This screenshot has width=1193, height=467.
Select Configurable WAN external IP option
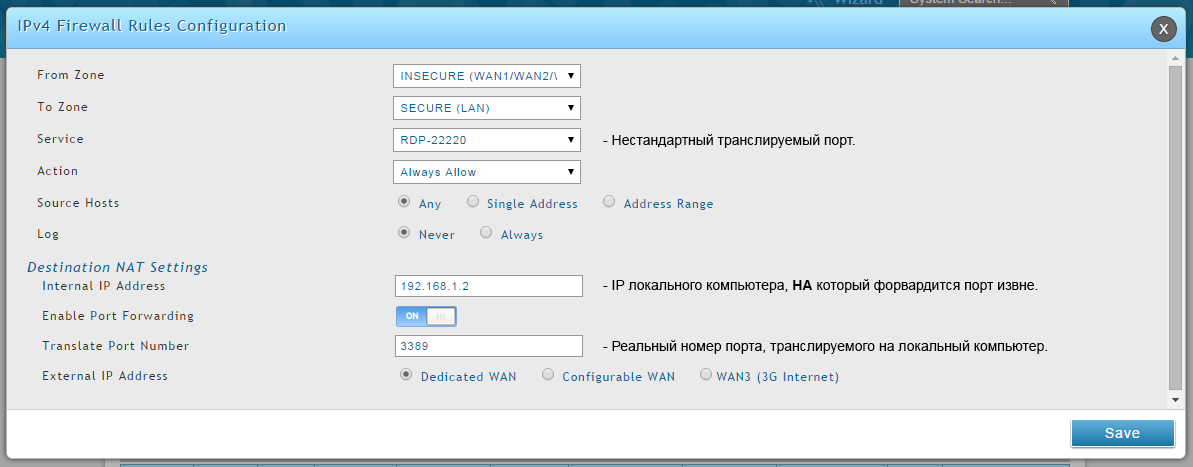(548, 375)
